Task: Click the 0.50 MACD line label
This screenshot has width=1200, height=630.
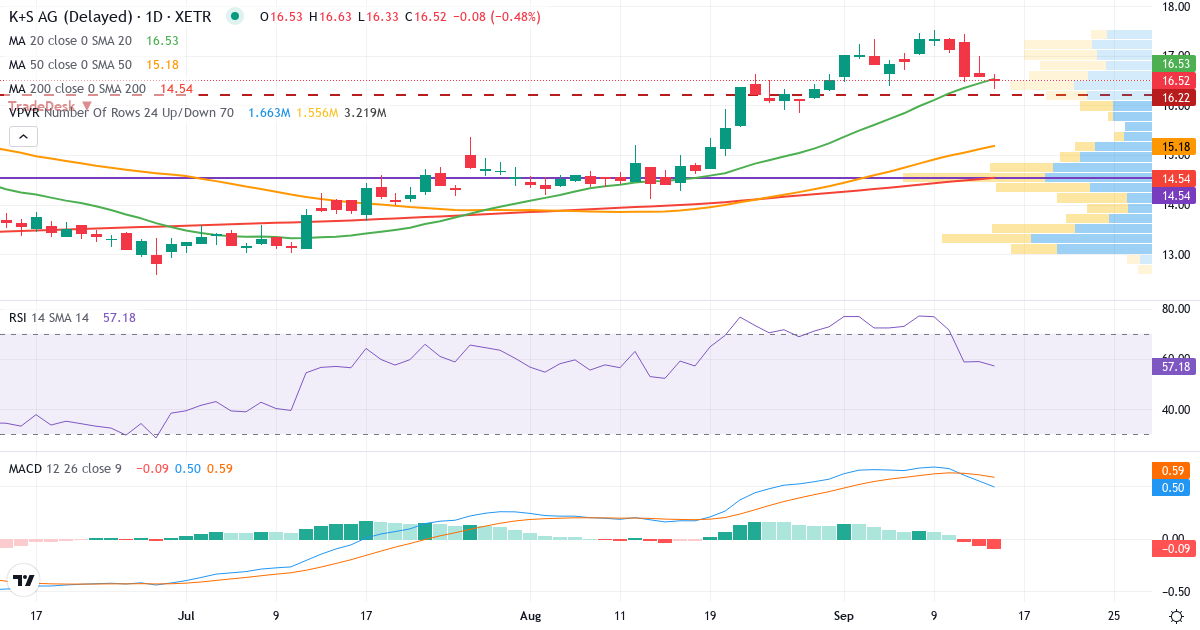Action: (1176, 487)
